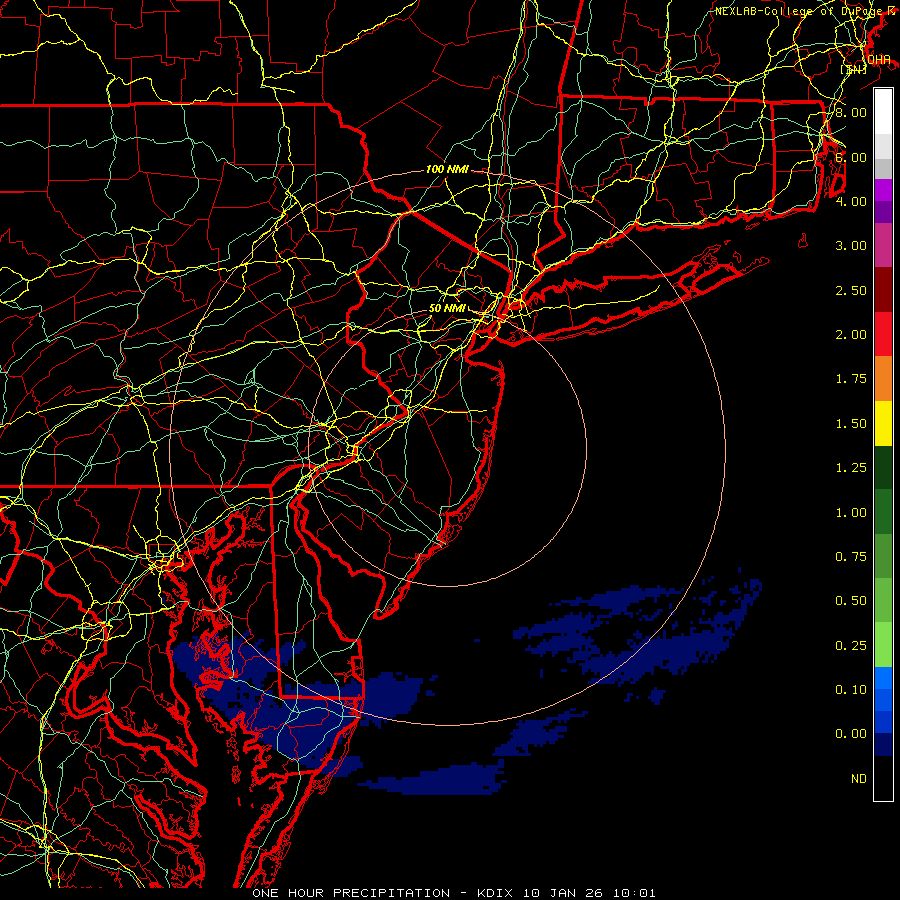Click the 100 NMI range ring label
Screen dimensions: 900x900
tap(447, 169)
